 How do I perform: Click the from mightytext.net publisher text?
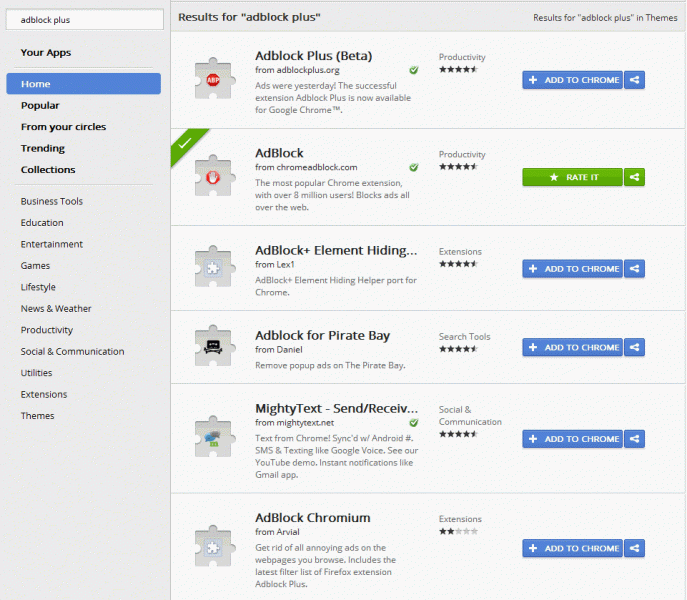pyautogui.click(x=294, y=423)
